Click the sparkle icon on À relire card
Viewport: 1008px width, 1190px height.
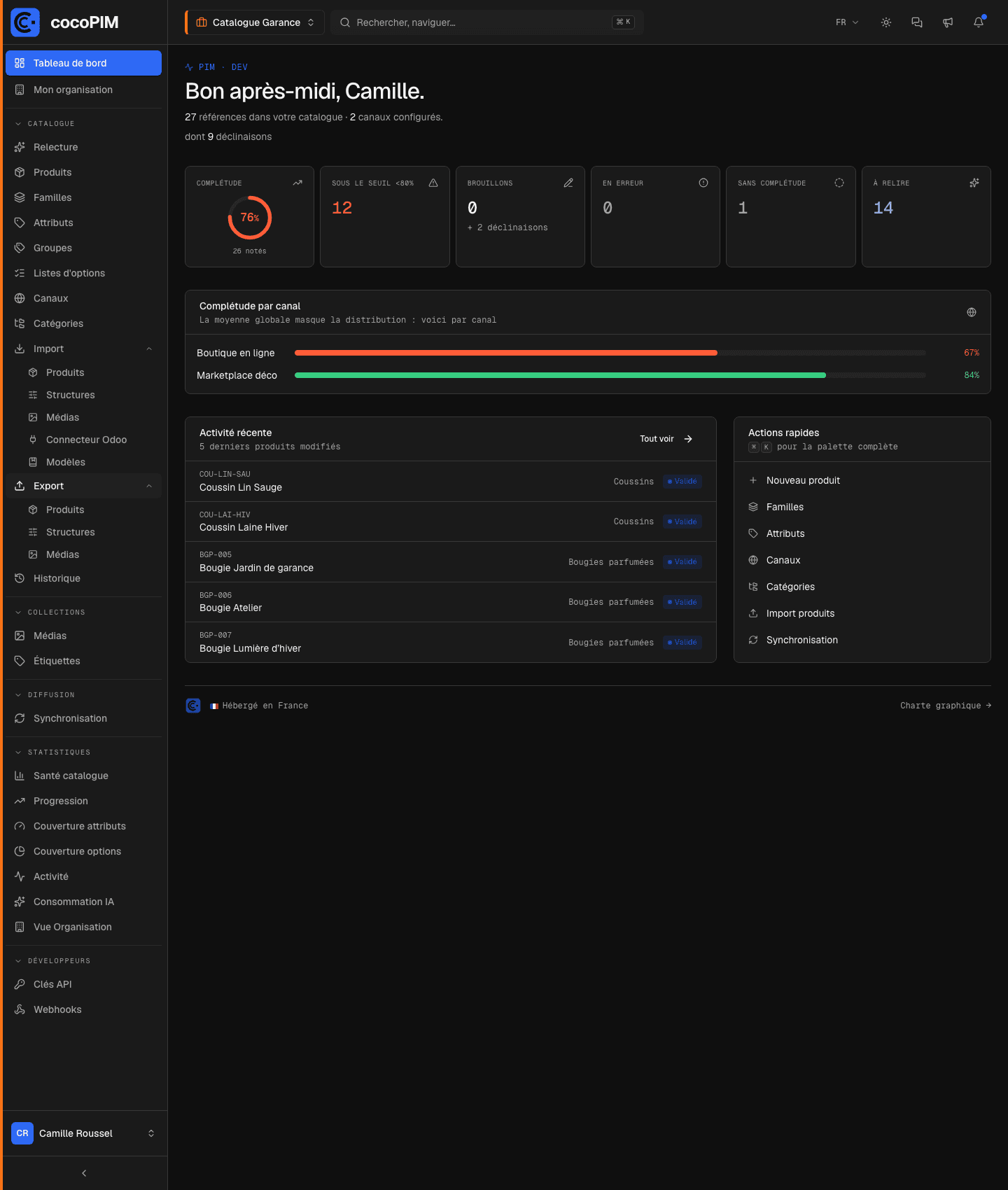point(974,183)
